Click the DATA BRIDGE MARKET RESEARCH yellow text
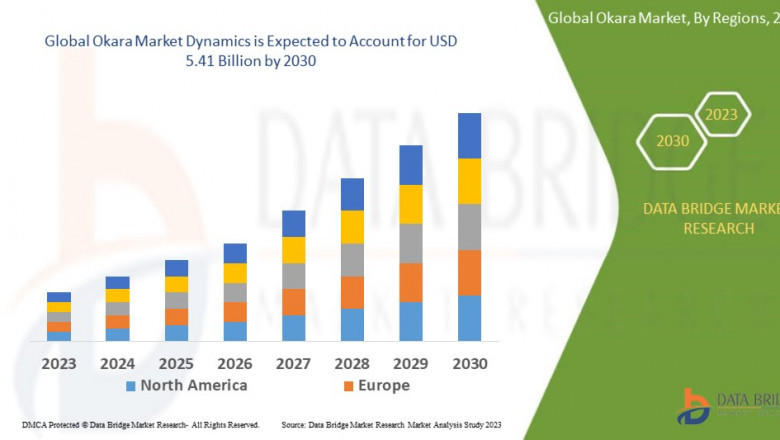The image size is (780, 440). coord(712,218)
